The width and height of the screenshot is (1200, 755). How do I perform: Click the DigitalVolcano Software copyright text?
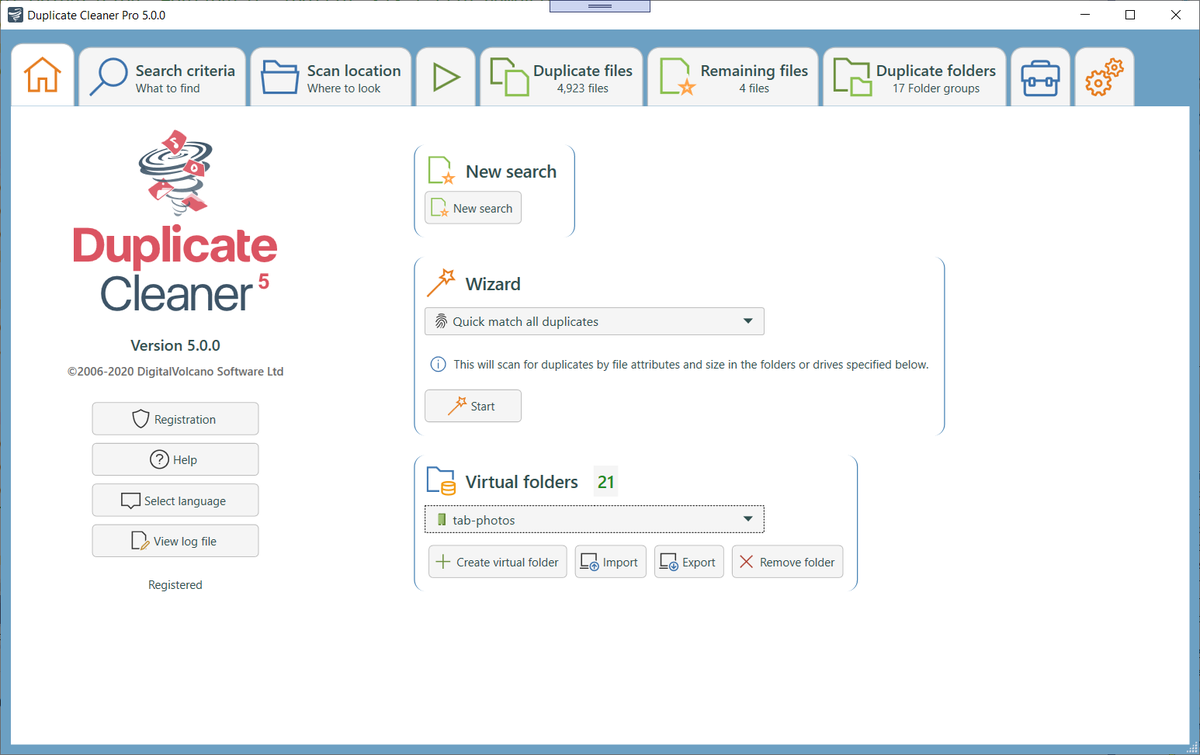pyautogui.click(x=175, y=371)
